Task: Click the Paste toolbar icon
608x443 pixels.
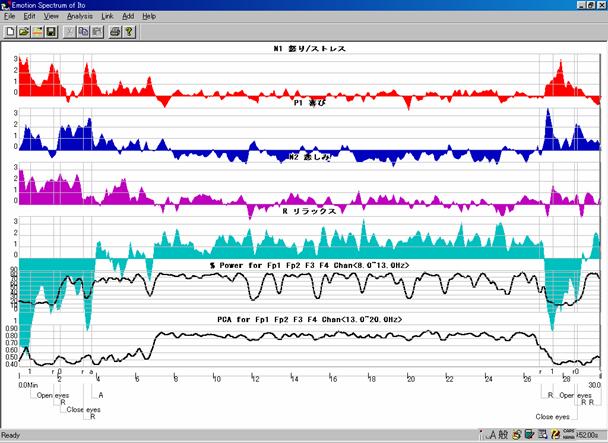Action: click(97, 32)
